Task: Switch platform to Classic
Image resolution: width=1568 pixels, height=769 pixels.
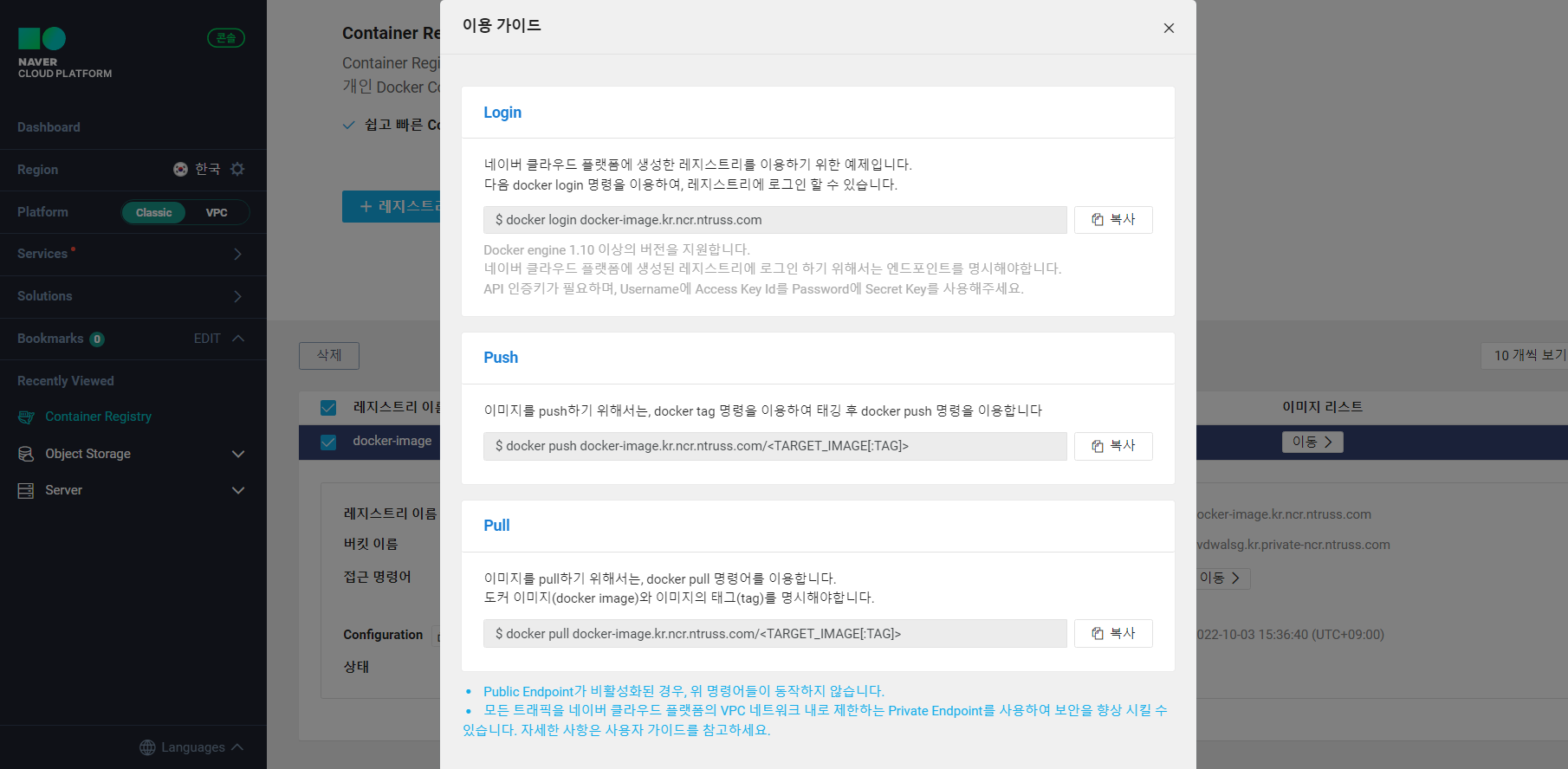Action: [x=153, y=212]
